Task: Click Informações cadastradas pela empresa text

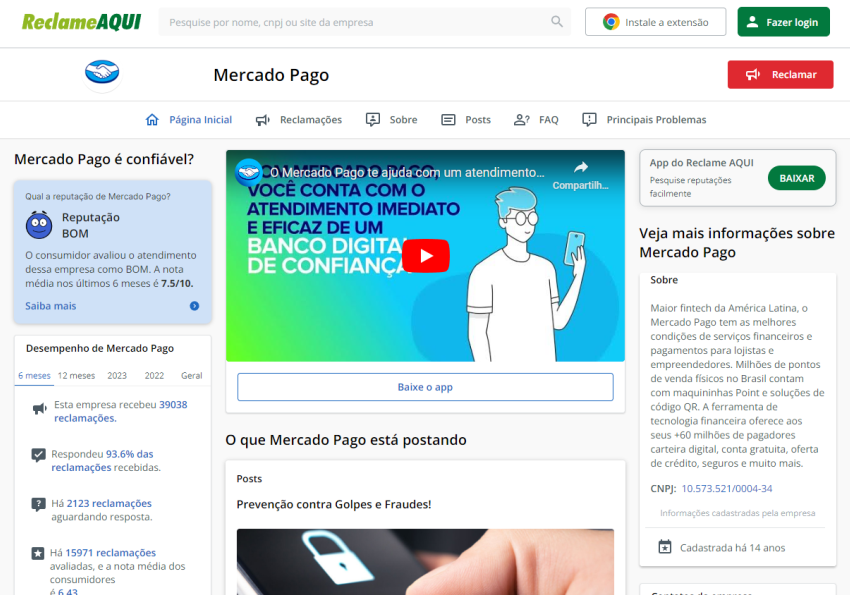Action: pos(737,513)
